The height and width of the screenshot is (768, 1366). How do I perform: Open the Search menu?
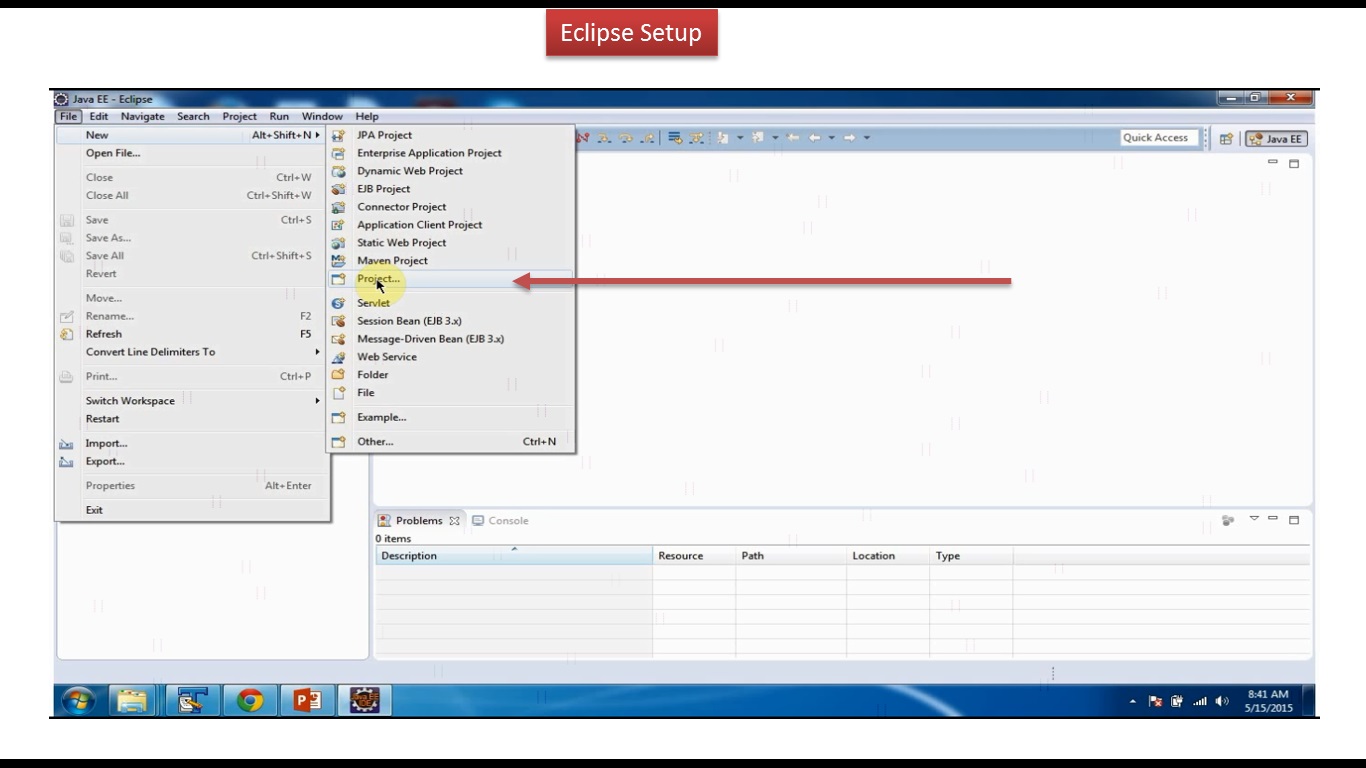pyautogui.click(x=193, y=116)
